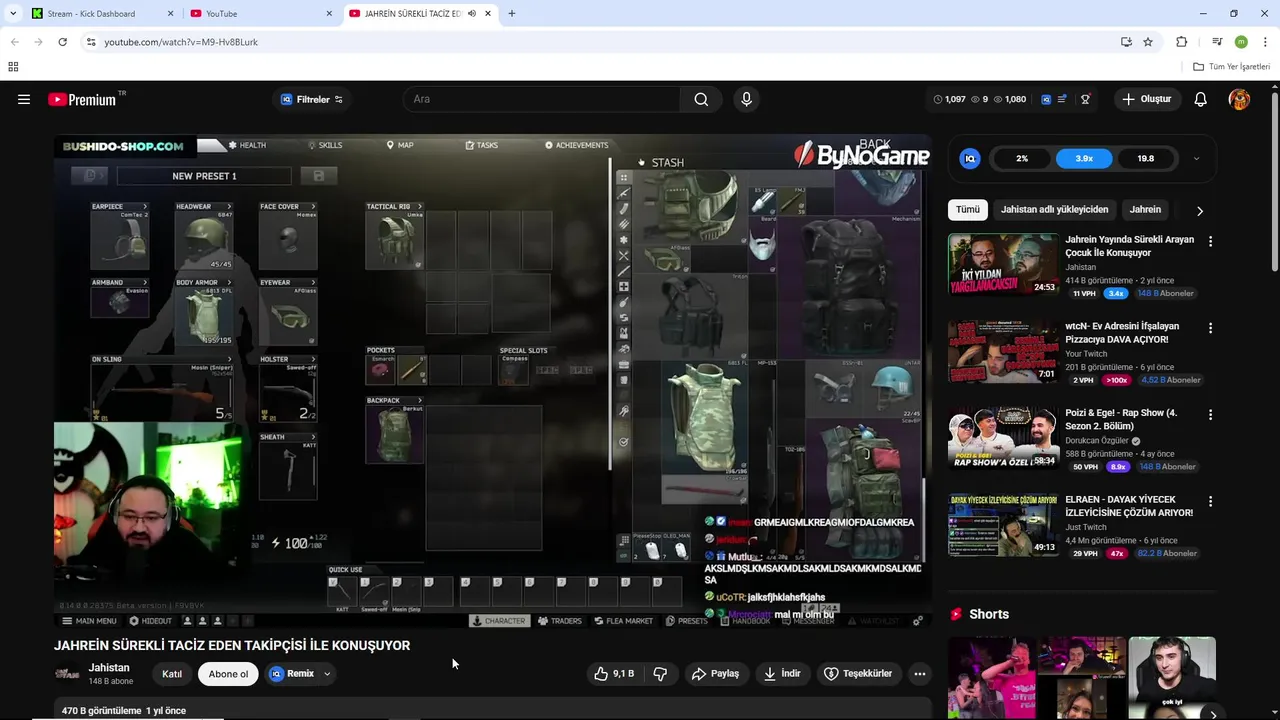Image resolution: width=1280 pixels, height=720 pixels.
Task: Switch to the YouTube browser tab
Action: (x=260, y=14)
